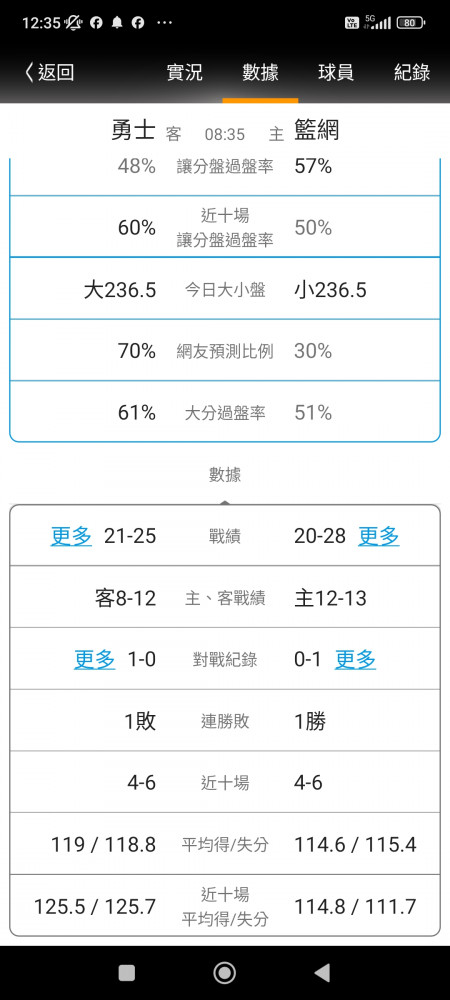The height and width of the screenshot is (1000, 450).
Task: Open 更多 link beside 20-28 record
Action: tap(379, 536)
